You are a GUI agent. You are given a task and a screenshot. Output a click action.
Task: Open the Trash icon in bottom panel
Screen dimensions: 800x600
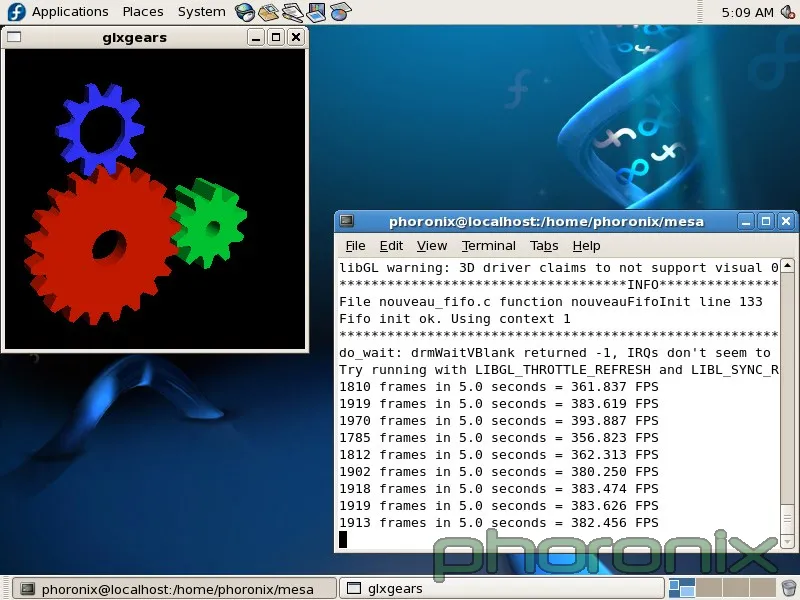788,589
